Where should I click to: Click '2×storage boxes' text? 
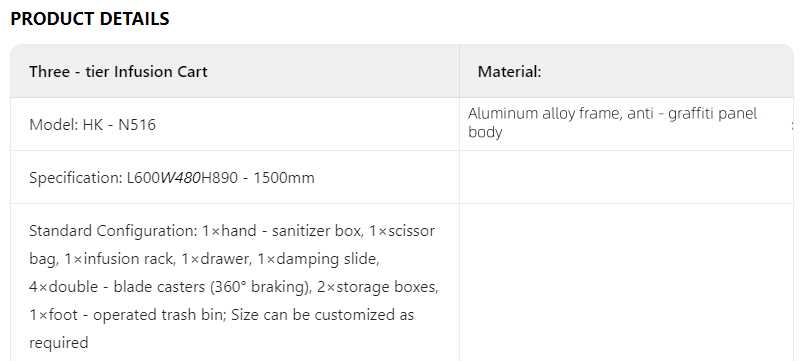376,286
